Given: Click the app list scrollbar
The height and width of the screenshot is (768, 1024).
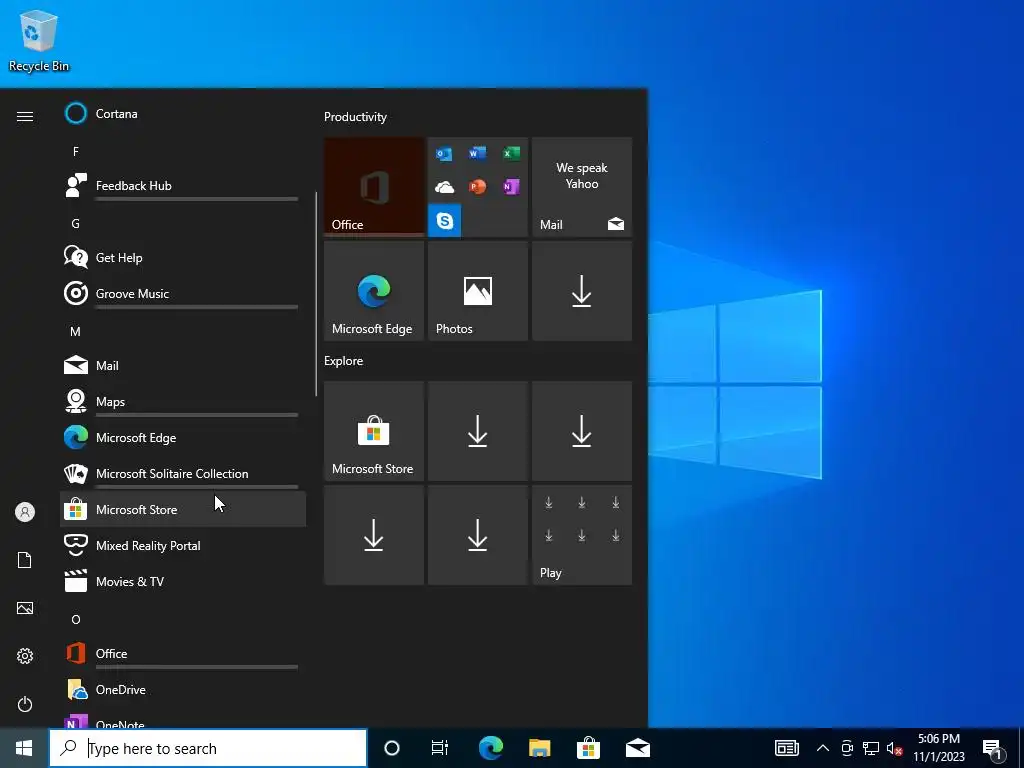Looking at the screenshot, I should 316,294.
